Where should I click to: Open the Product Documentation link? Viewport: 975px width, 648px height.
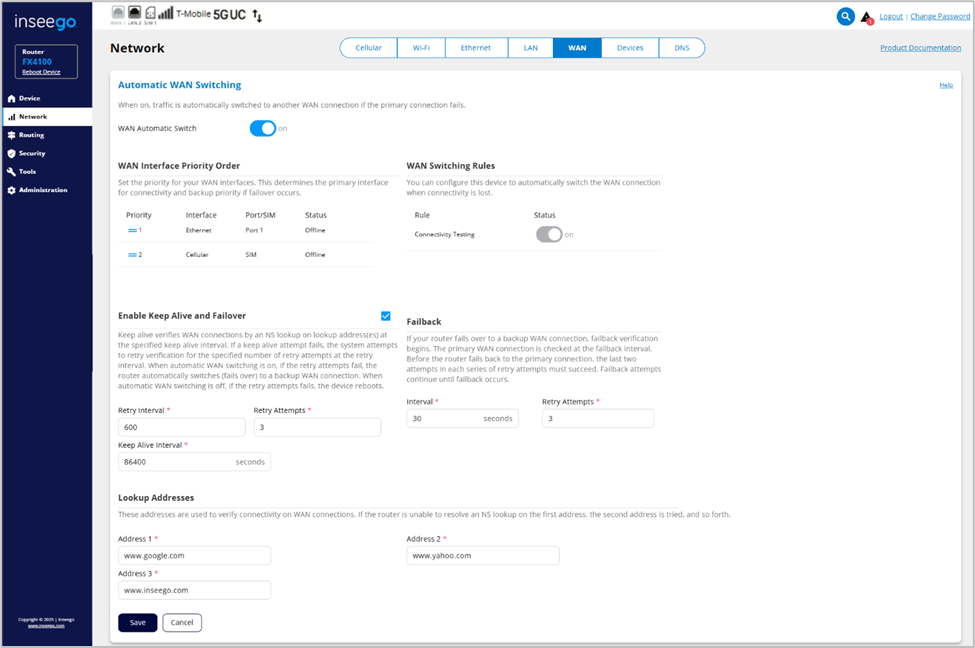pyautogui.click(x=920, y=48)
